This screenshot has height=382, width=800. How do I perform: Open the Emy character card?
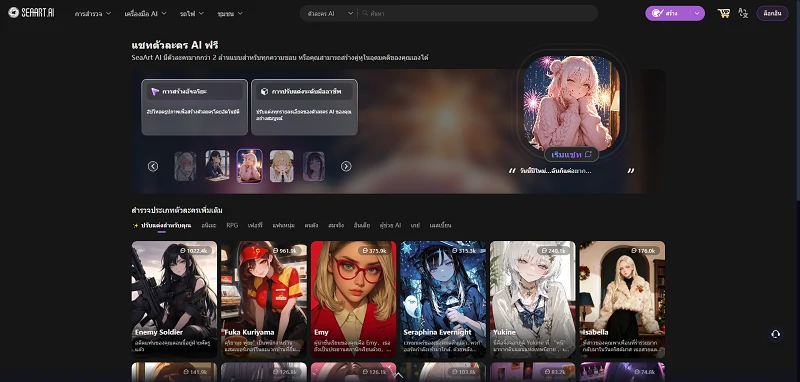click(x=353, y=299)
